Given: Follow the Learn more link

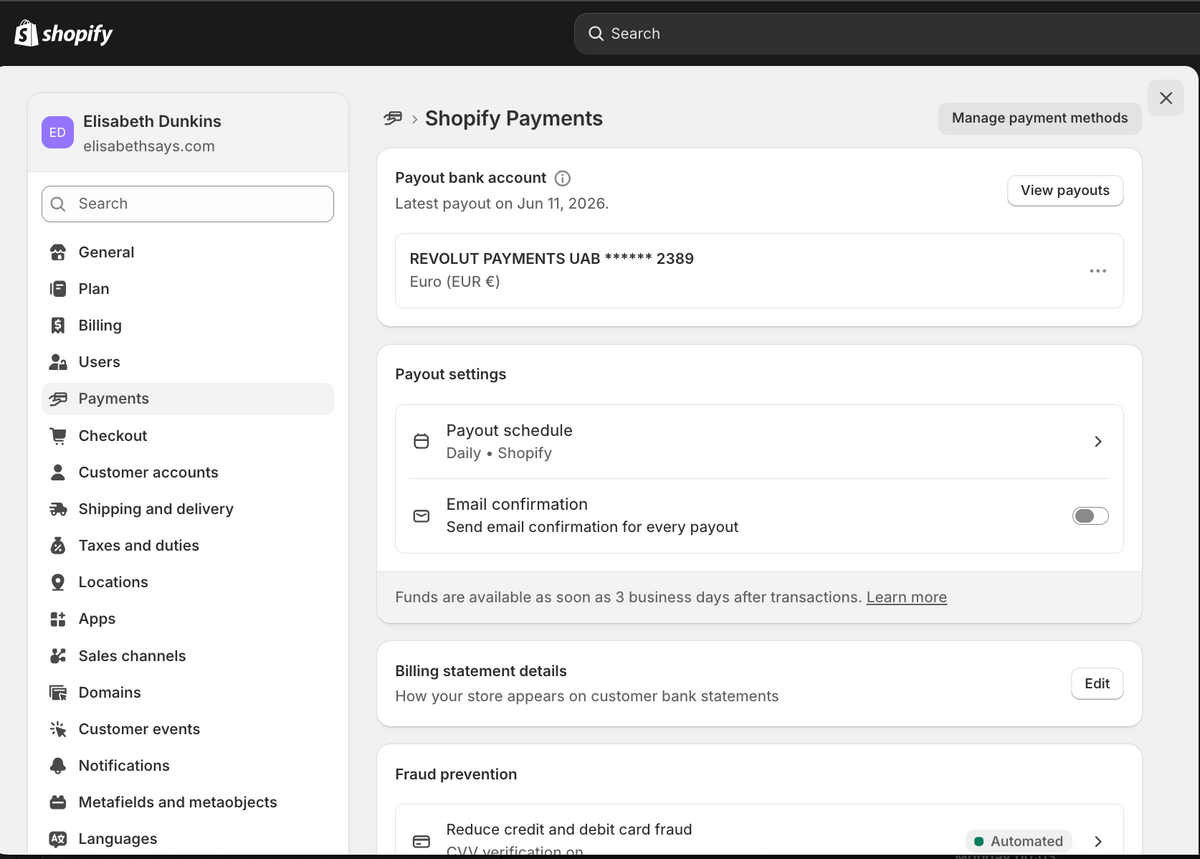Looking at the screenshot, I should (x=906, y=597).
